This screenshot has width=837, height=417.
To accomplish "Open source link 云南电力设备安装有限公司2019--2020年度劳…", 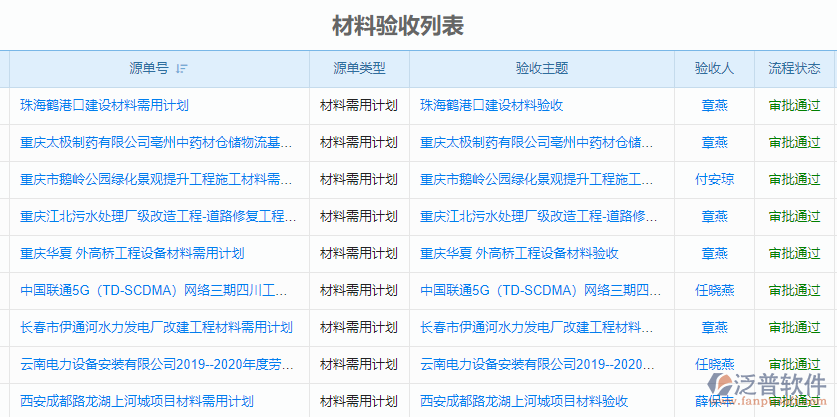I will (x=157, y=364).
